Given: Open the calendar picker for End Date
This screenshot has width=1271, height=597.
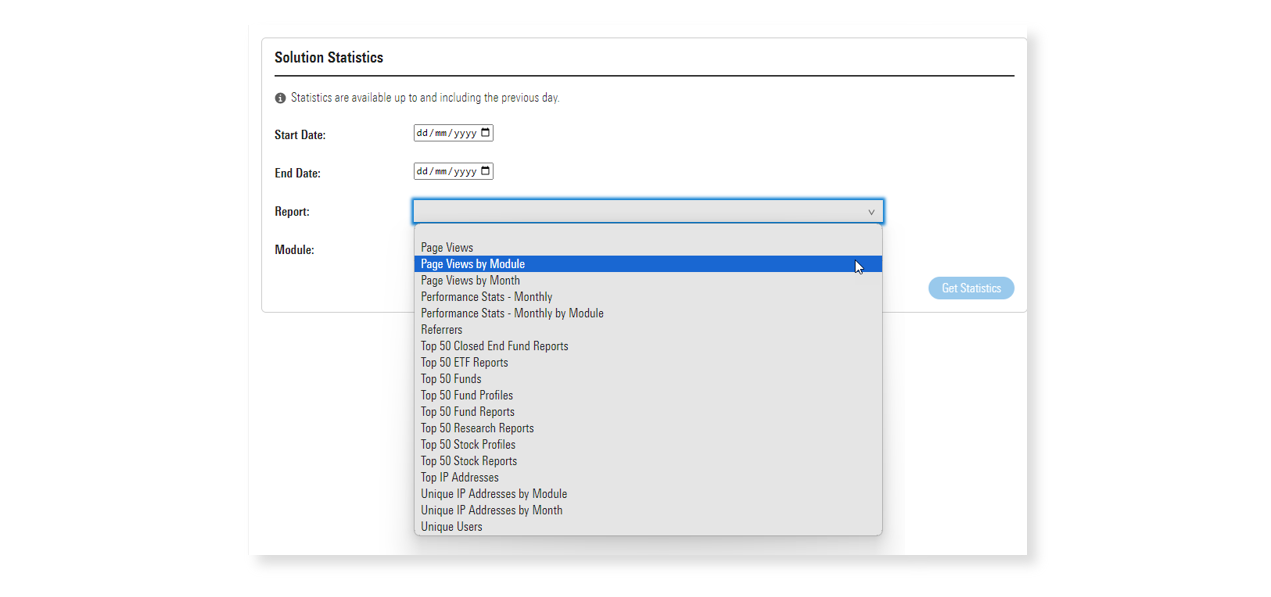Looking at the screenshot, I should pos(484,170).
